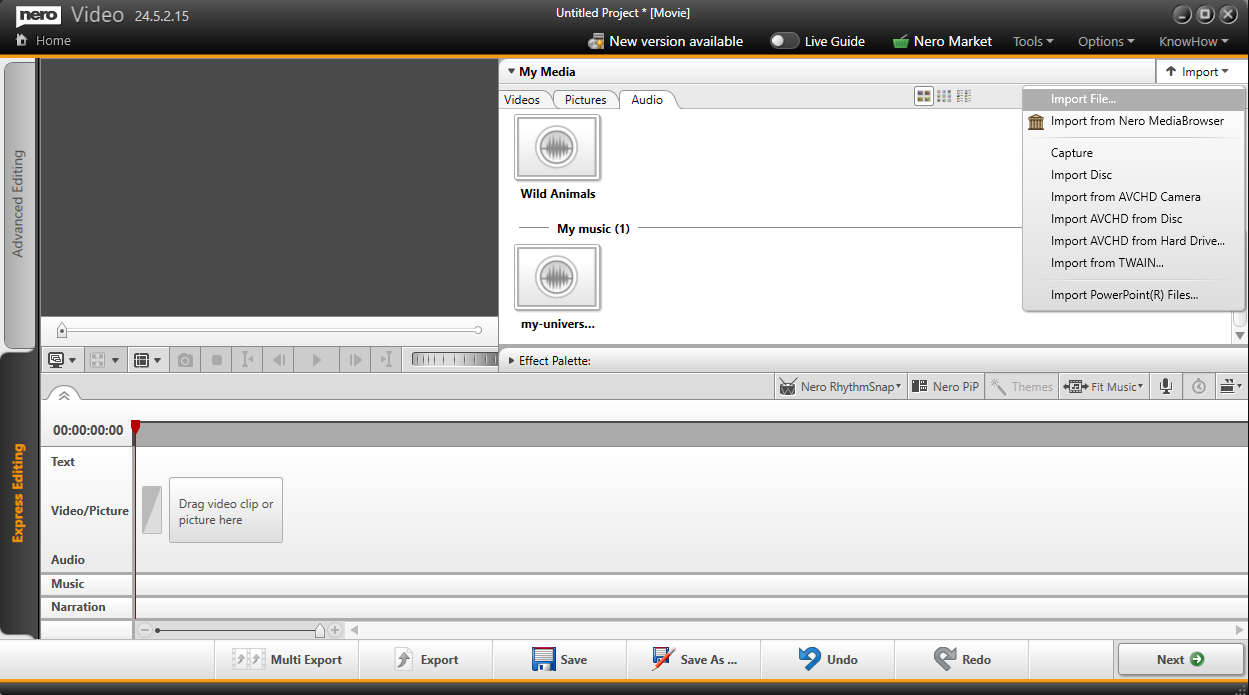Choose Import AVCHD from Disc

point(1134,219)
